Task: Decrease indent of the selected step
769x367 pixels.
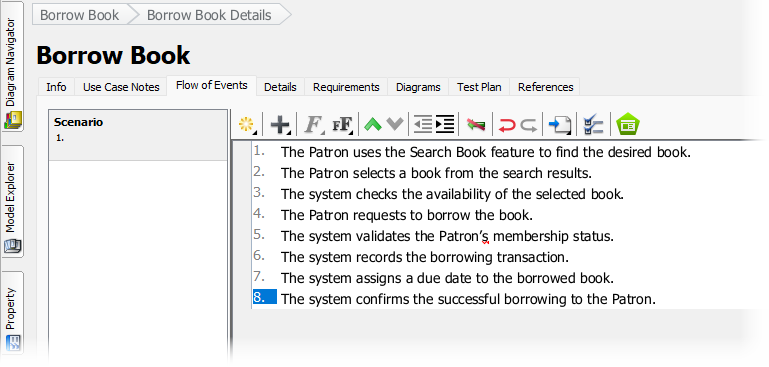Action: (x=423, y=125)
